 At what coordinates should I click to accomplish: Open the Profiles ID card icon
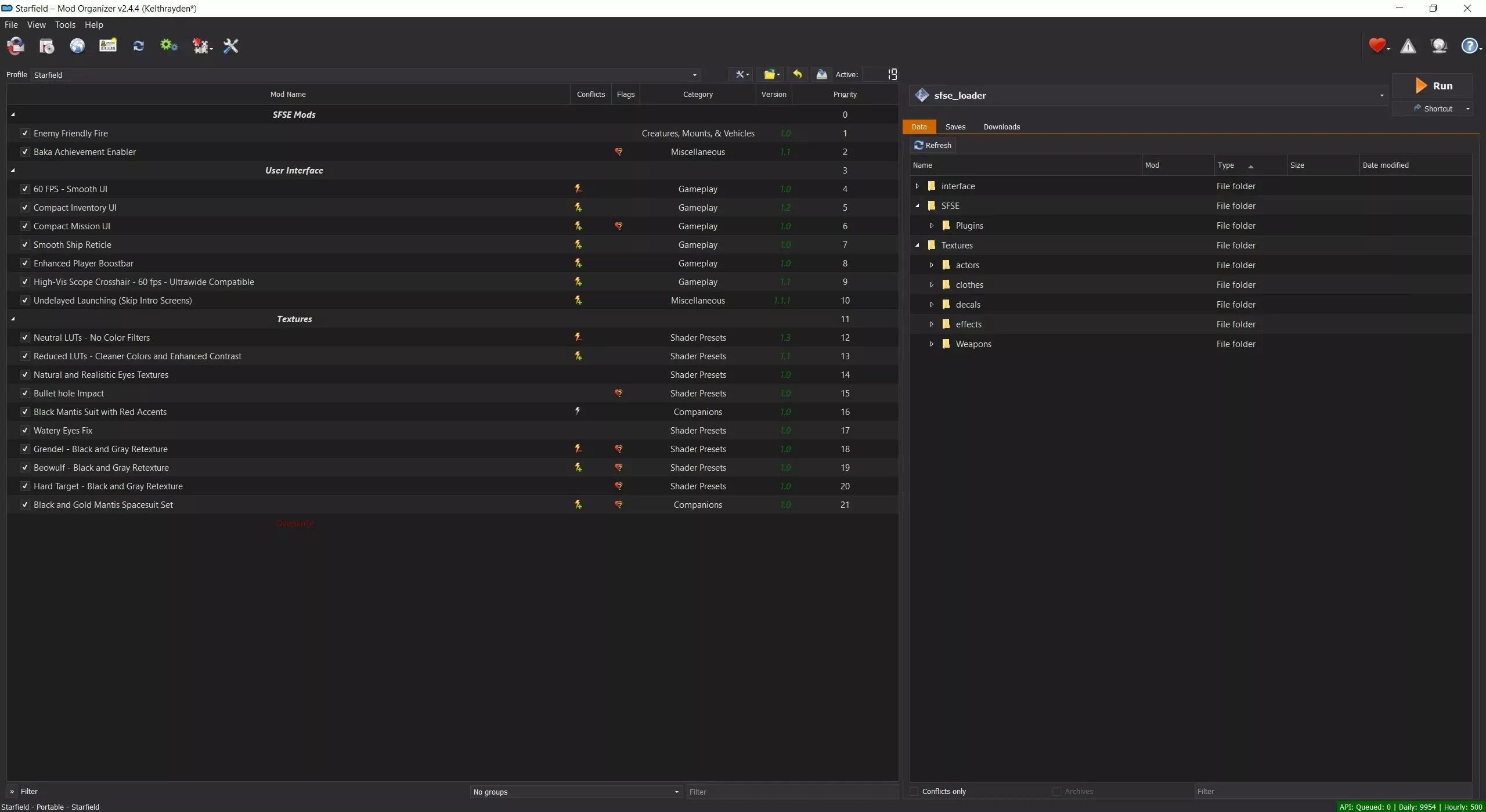pos(108,46)
